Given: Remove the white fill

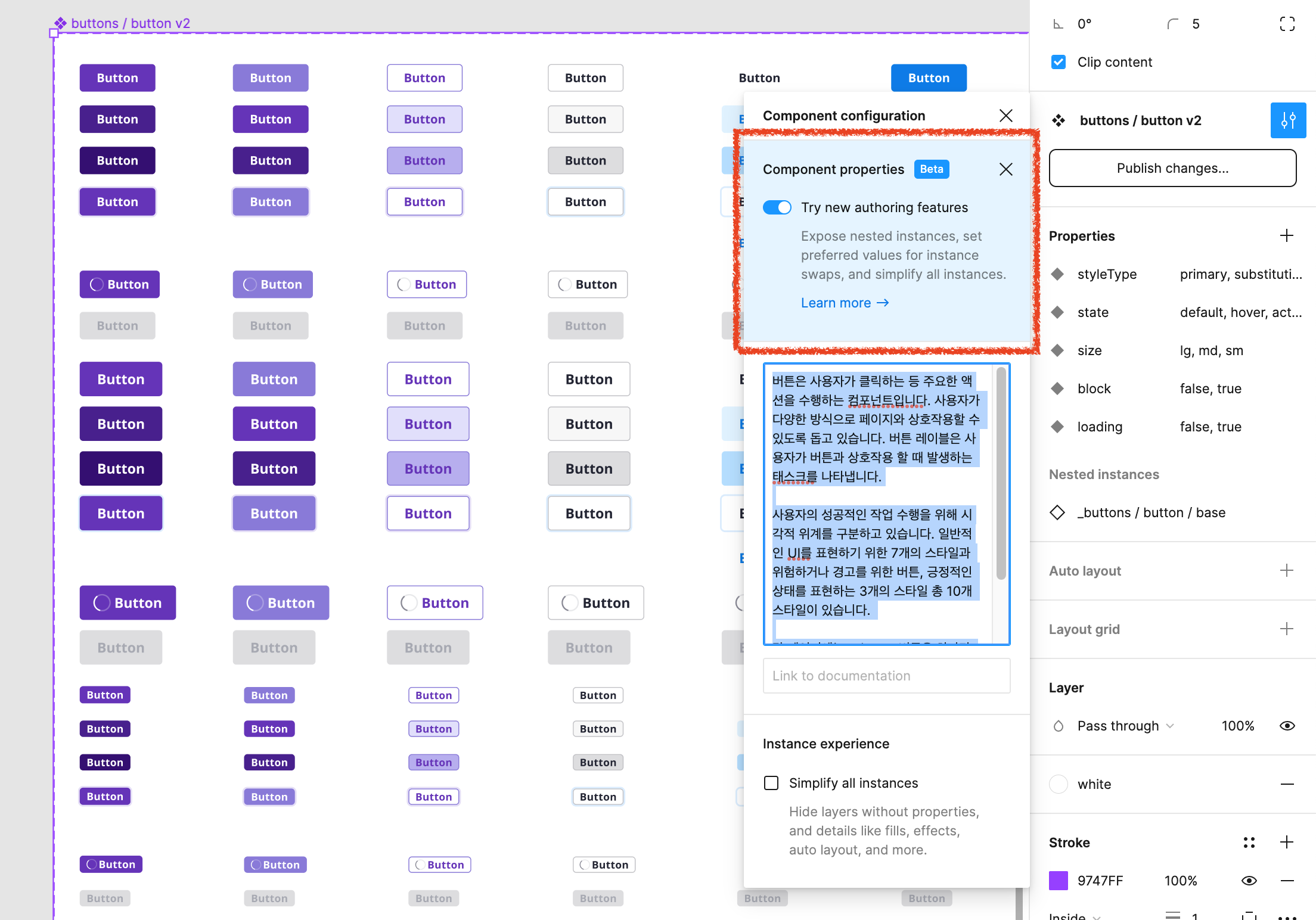Looking at the screenshot, I should [x=1287, y=784].
